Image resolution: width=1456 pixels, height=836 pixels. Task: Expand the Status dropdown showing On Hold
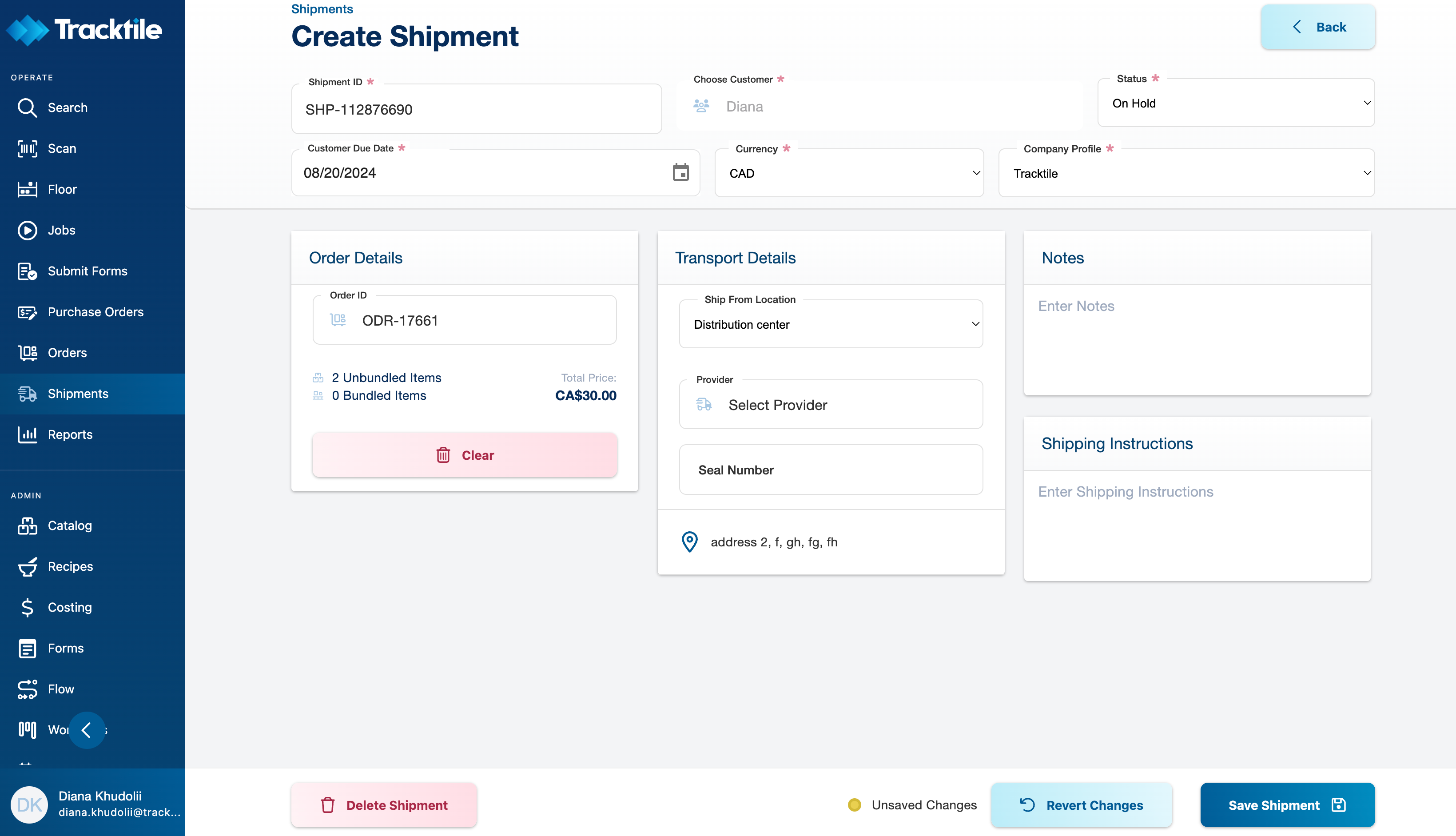pos(1236,104)
